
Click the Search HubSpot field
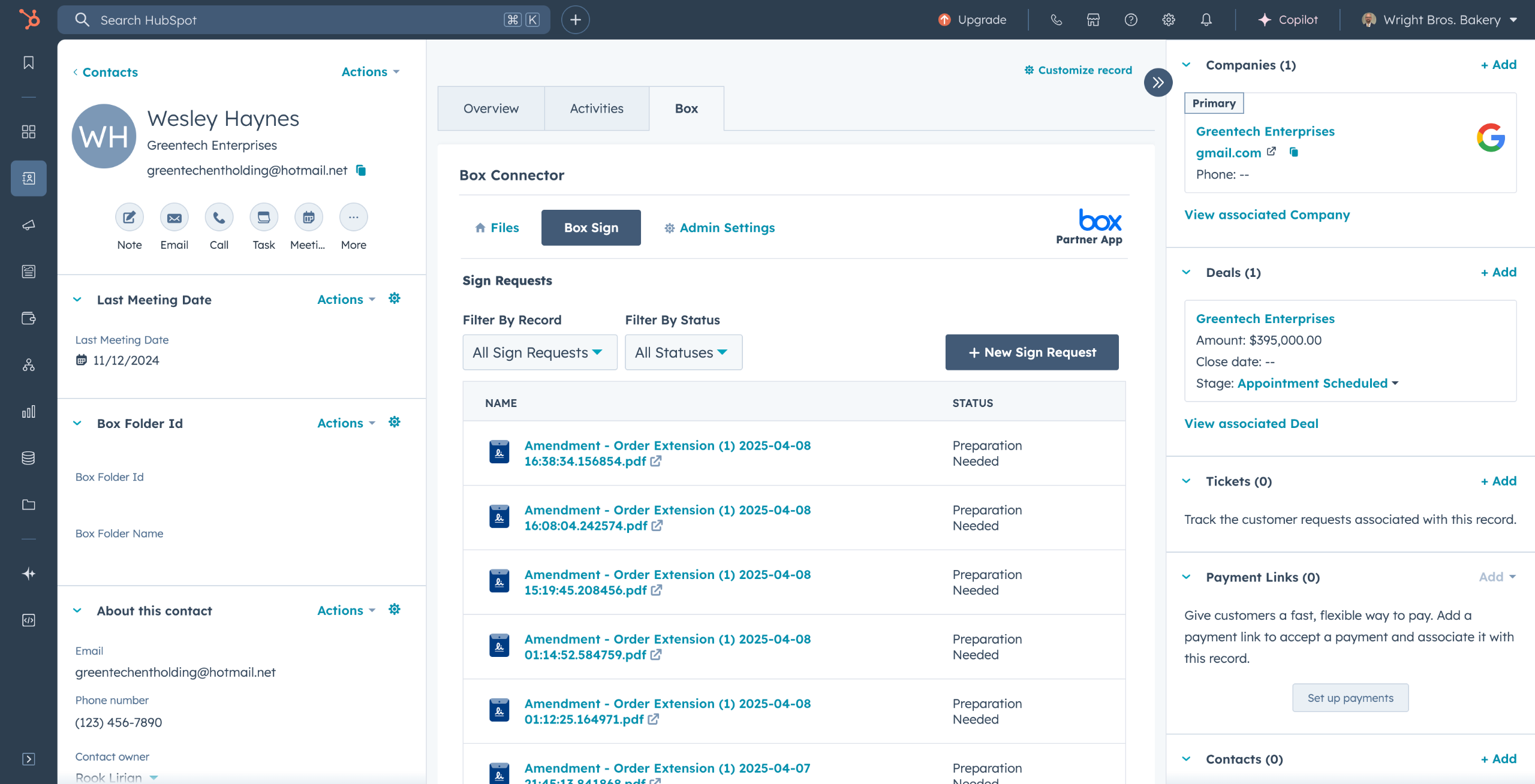(x=304, y=20)
